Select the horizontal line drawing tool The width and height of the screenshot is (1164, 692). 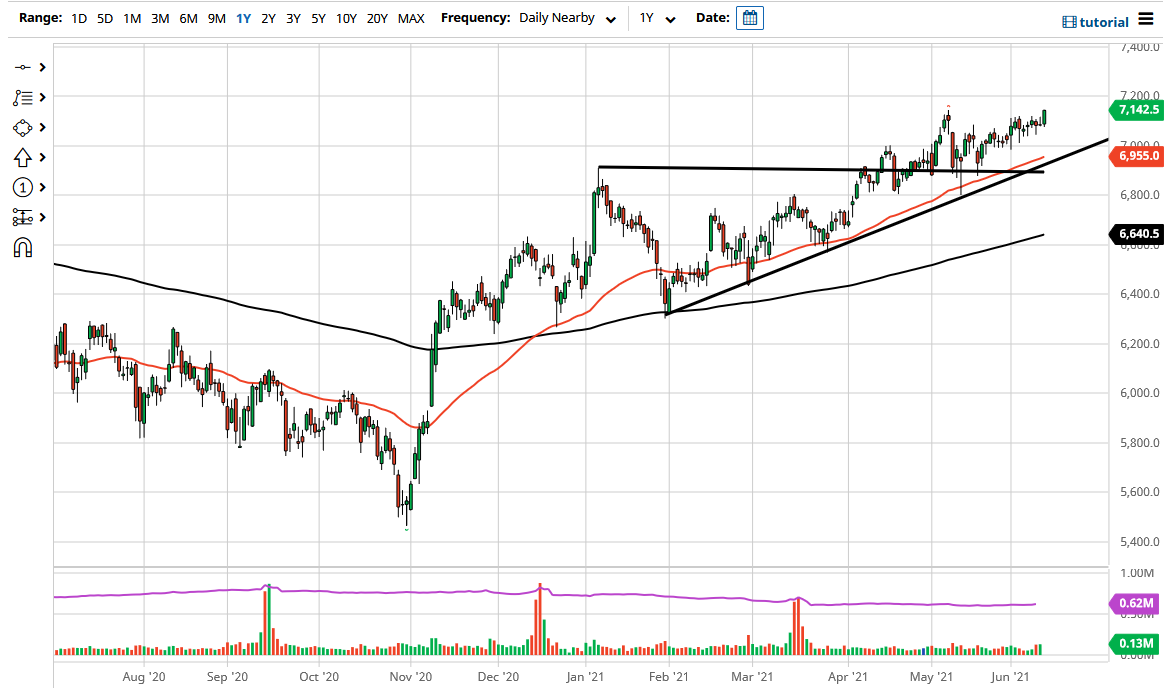point(25,68)
